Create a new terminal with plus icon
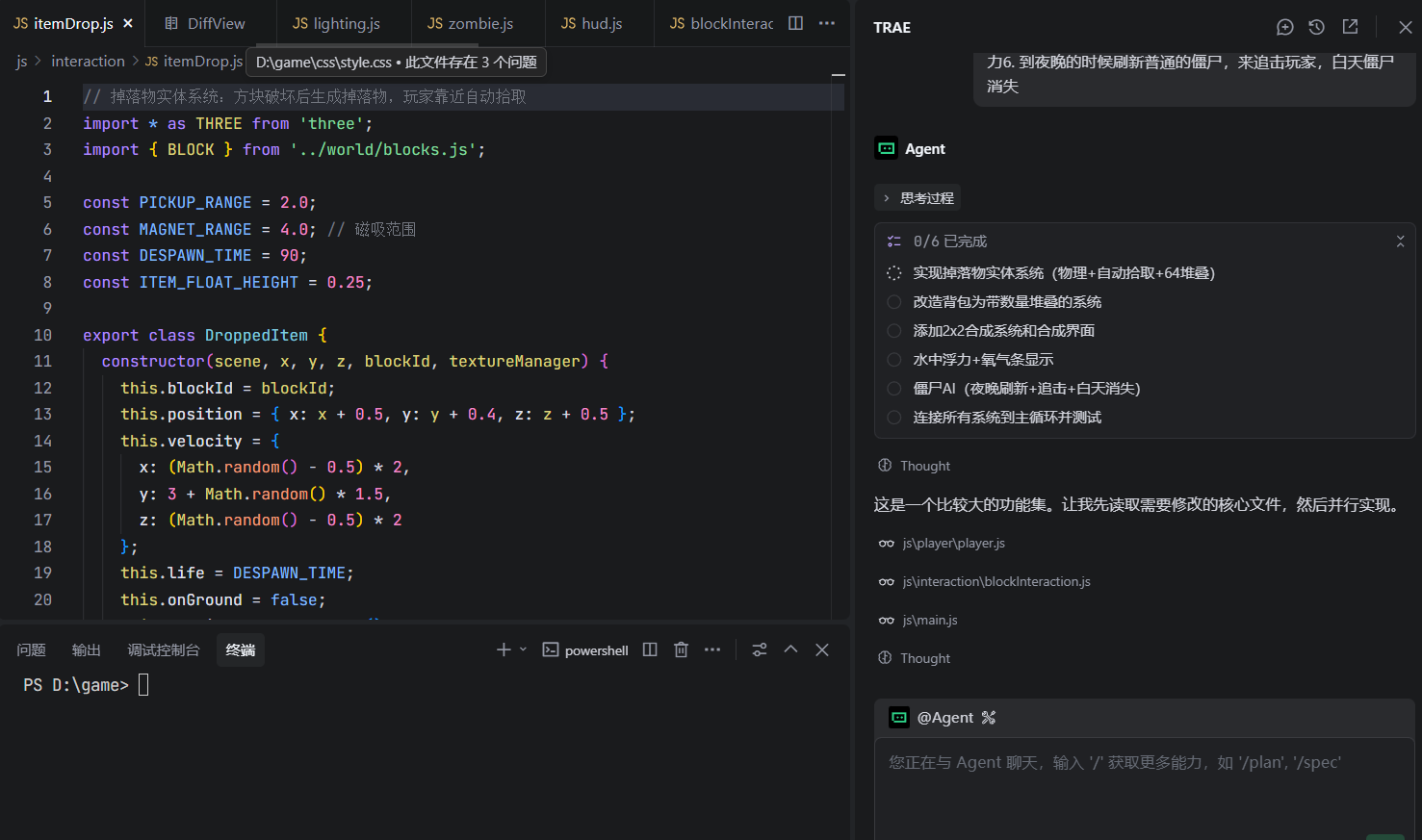This screenshot has width=1422, height=840. click(x=504, y=650)
